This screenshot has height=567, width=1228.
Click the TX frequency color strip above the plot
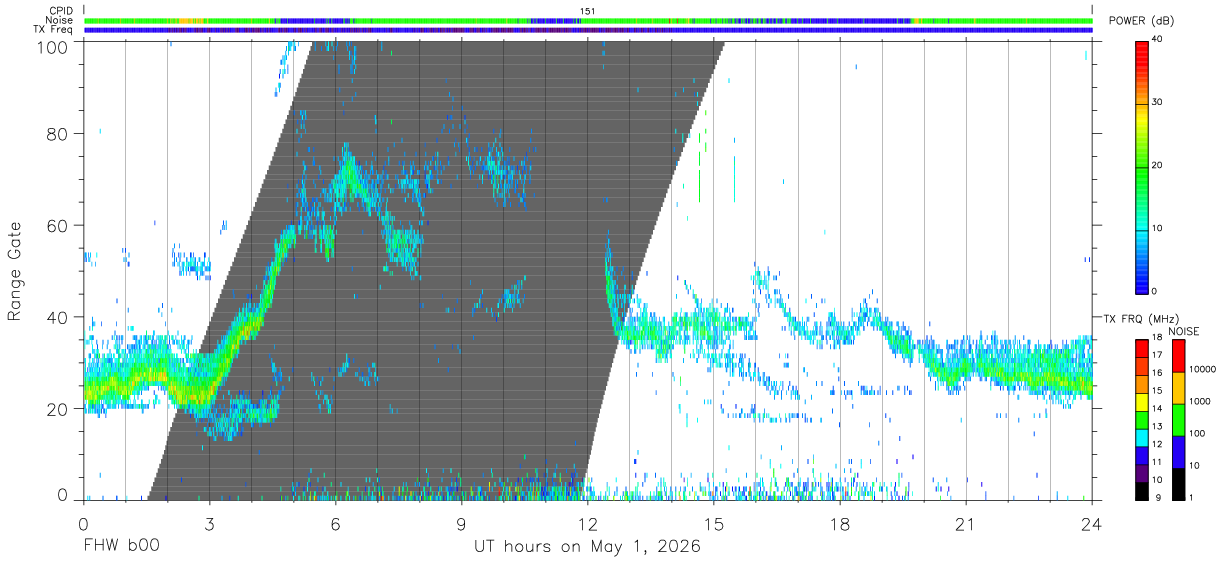pos(587,30)
